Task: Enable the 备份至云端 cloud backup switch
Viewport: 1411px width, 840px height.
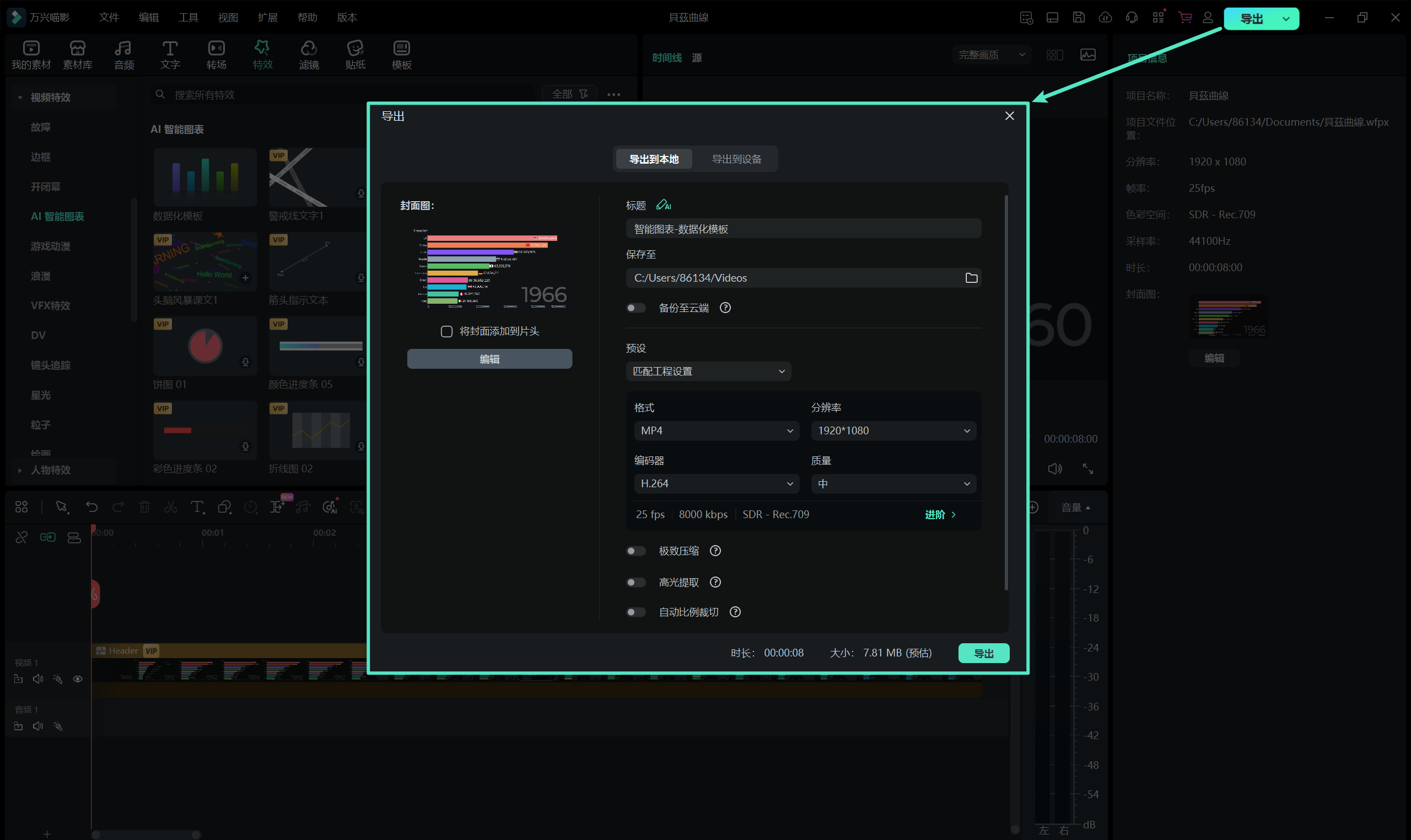Action: point(636,308)
